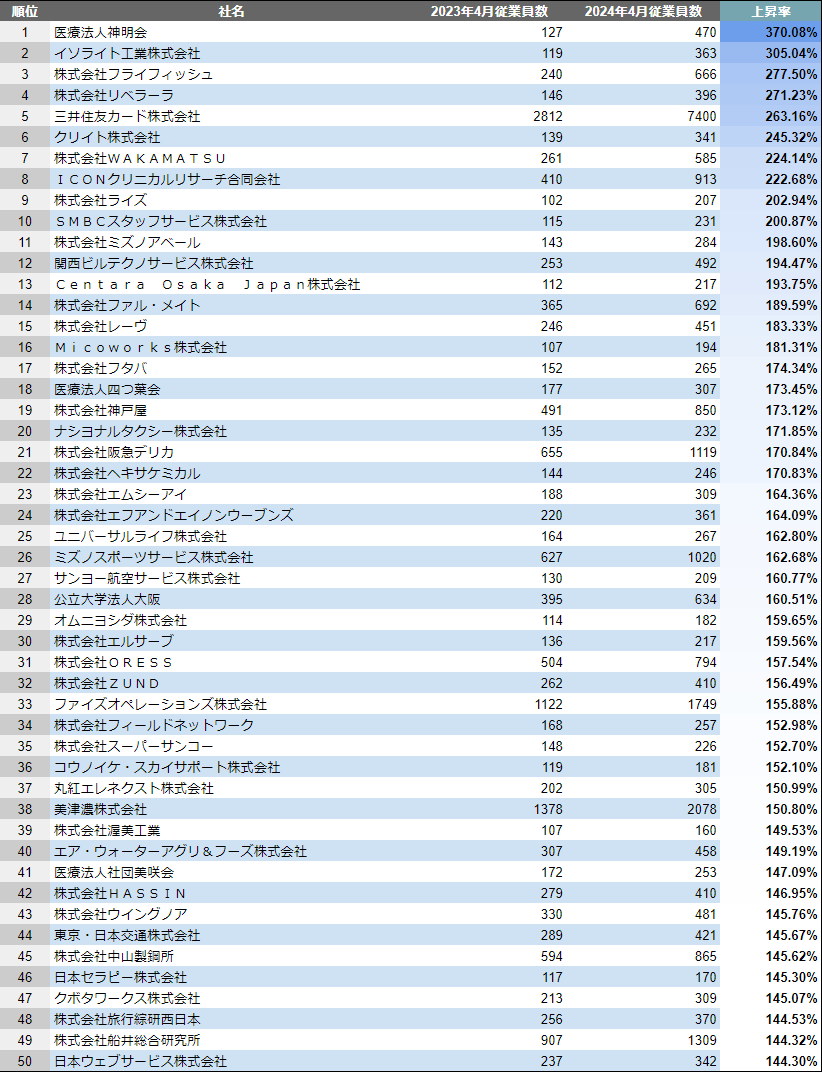Click 株式会社エルサーブ cell
This screenshot has width=822, height=1073.
tap(114, 641)
